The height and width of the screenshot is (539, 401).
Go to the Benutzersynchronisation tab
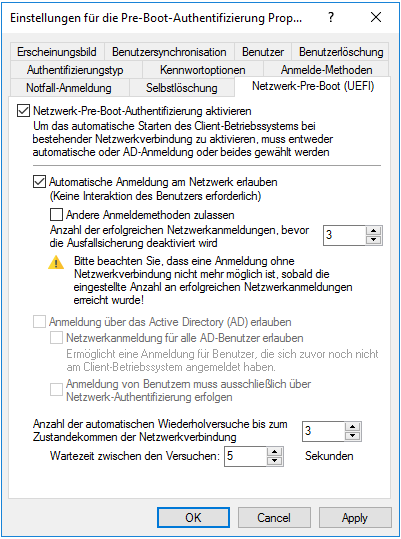pyautogui.click(x=169, y=52)
